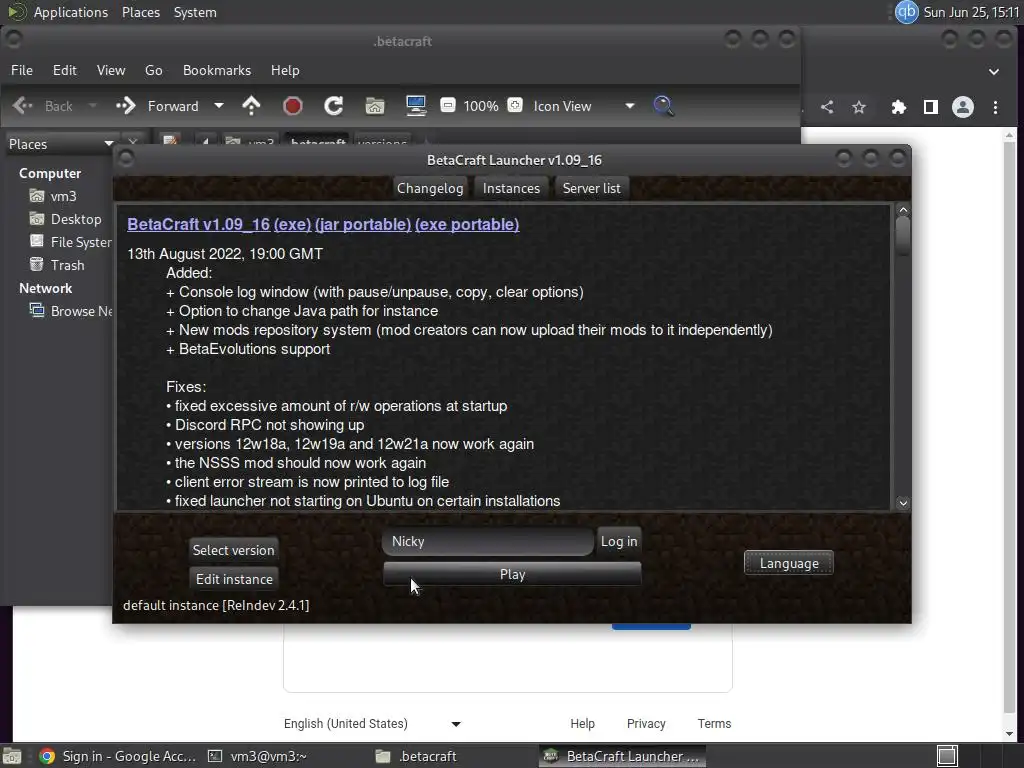Screen dimensions: 1024x768
Task: Go up one folder with Up arrow
Action: pyautogui.click(x=251, y=106)
